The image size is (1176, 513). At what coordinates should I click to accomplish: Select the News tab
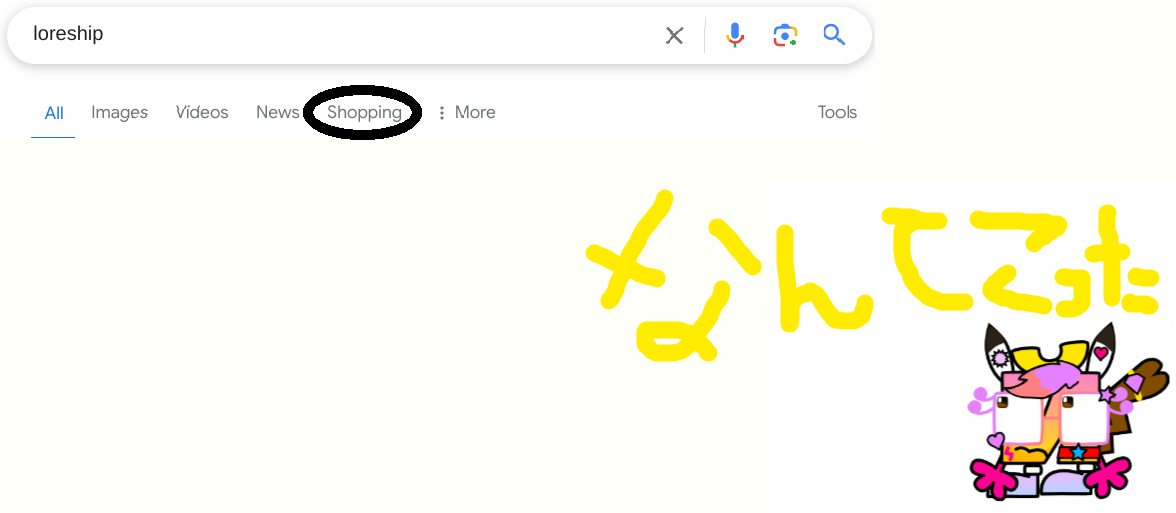(x=278, y=112)
